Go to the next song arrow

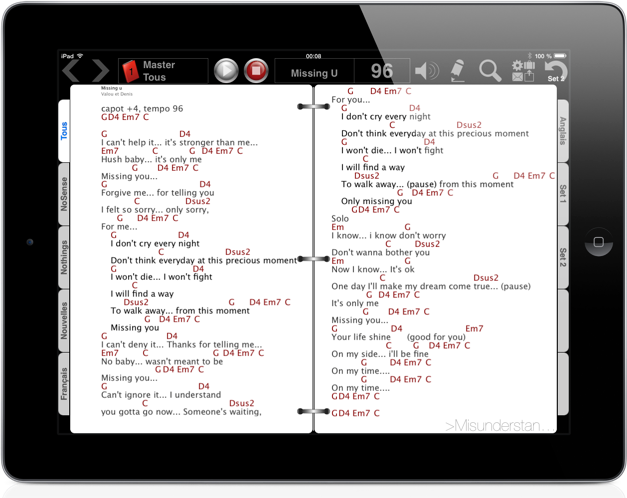pyautogui.click(x=101, y=70)
